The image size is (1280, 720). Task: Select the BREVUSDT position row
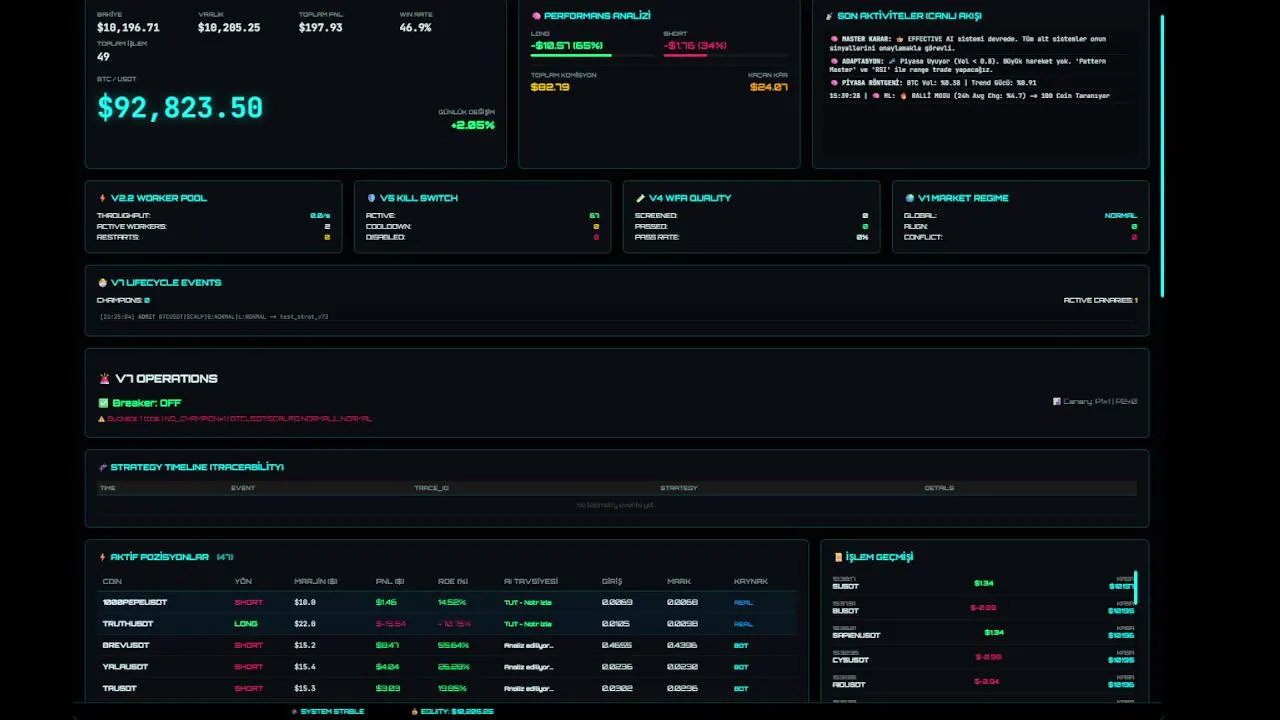click(x=448, y=645)
